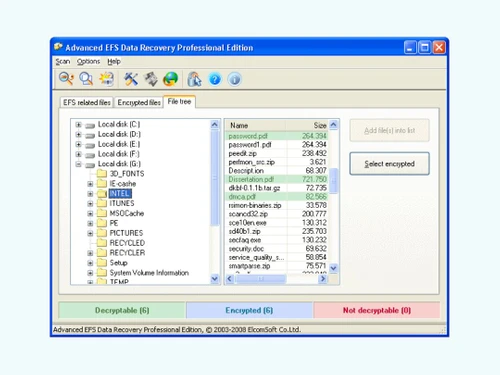Expand the IE-cashe folder

point(90,184)
